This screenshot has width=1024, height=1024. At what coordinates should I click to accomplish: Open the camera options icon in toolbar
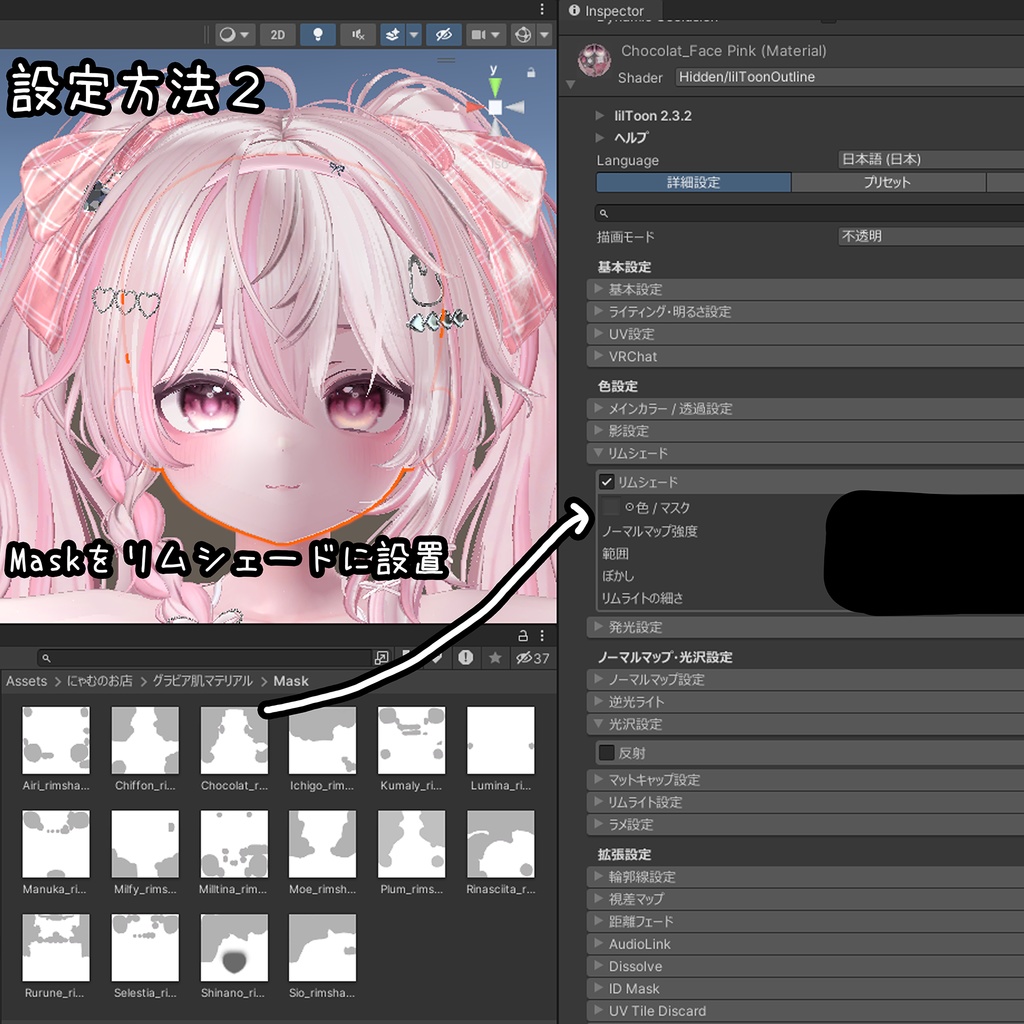click(483, 34)
